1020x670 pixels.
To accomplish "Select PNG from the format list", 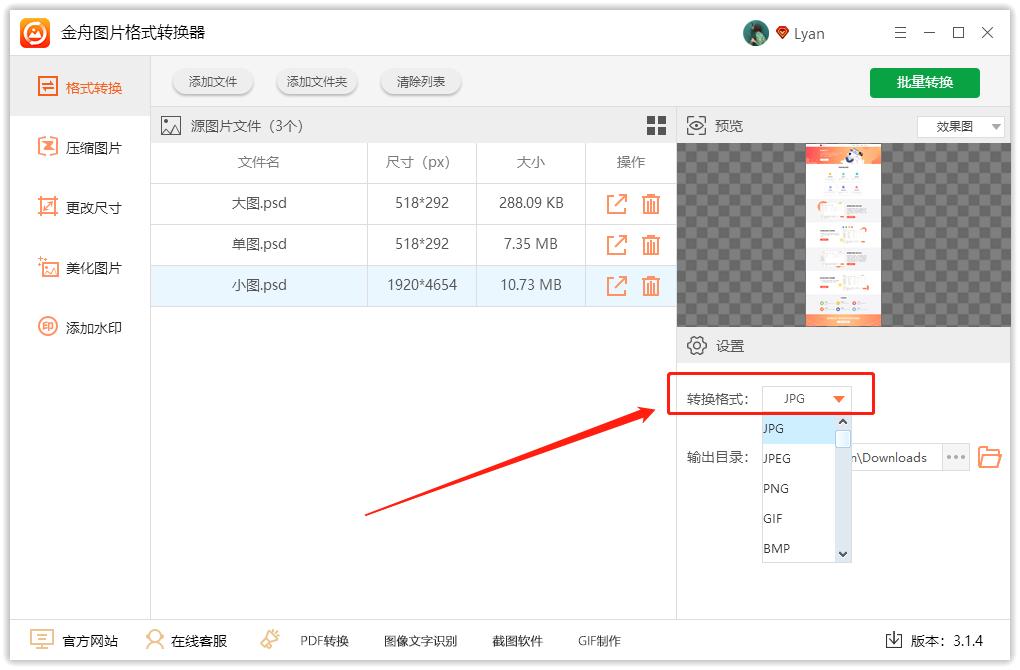I will click(x=776, y=488).
